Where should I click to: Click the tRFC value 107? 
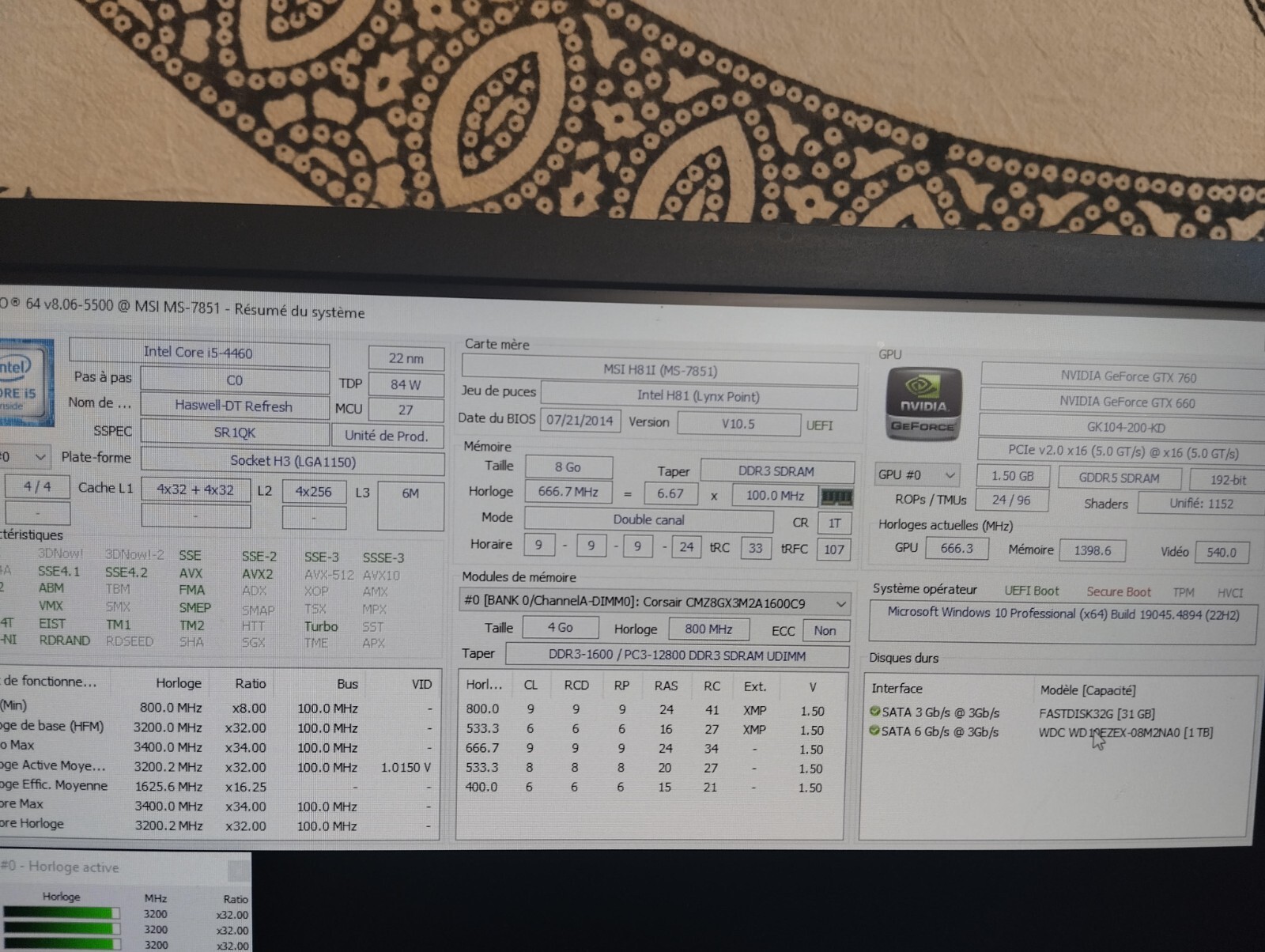834,549
